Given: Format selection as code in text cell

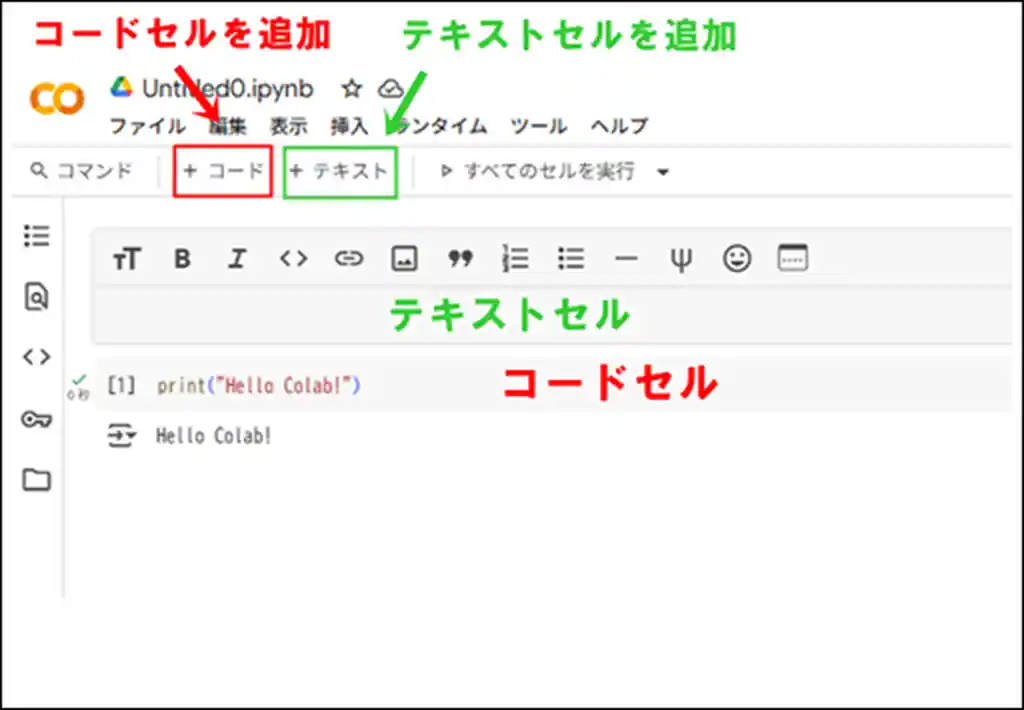Looking at the screenshot, I should (293, 259).
